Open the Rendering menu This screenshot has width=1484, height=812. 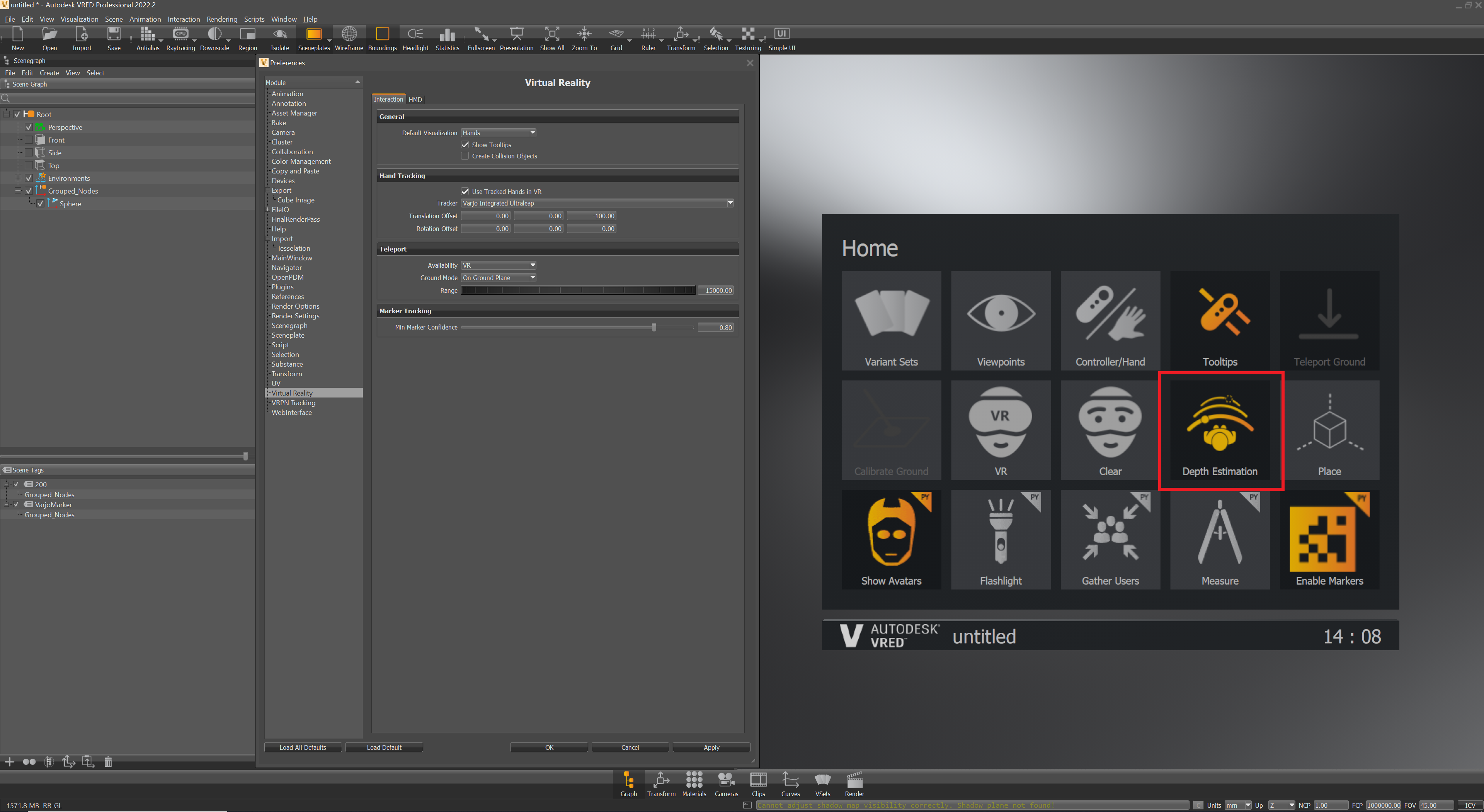click(x=222, y=19)
